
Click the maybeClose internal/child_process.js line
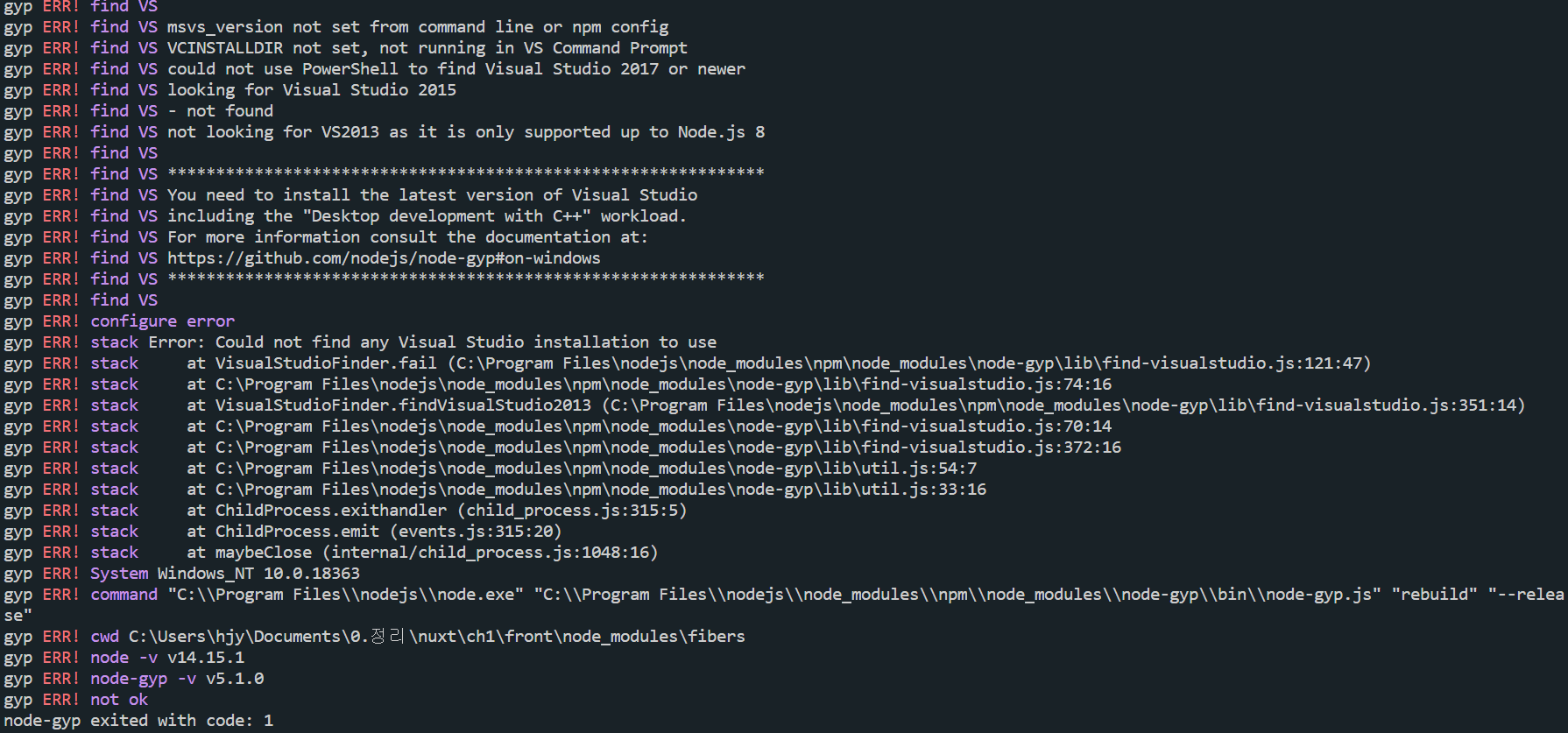(x=422, y=553)
